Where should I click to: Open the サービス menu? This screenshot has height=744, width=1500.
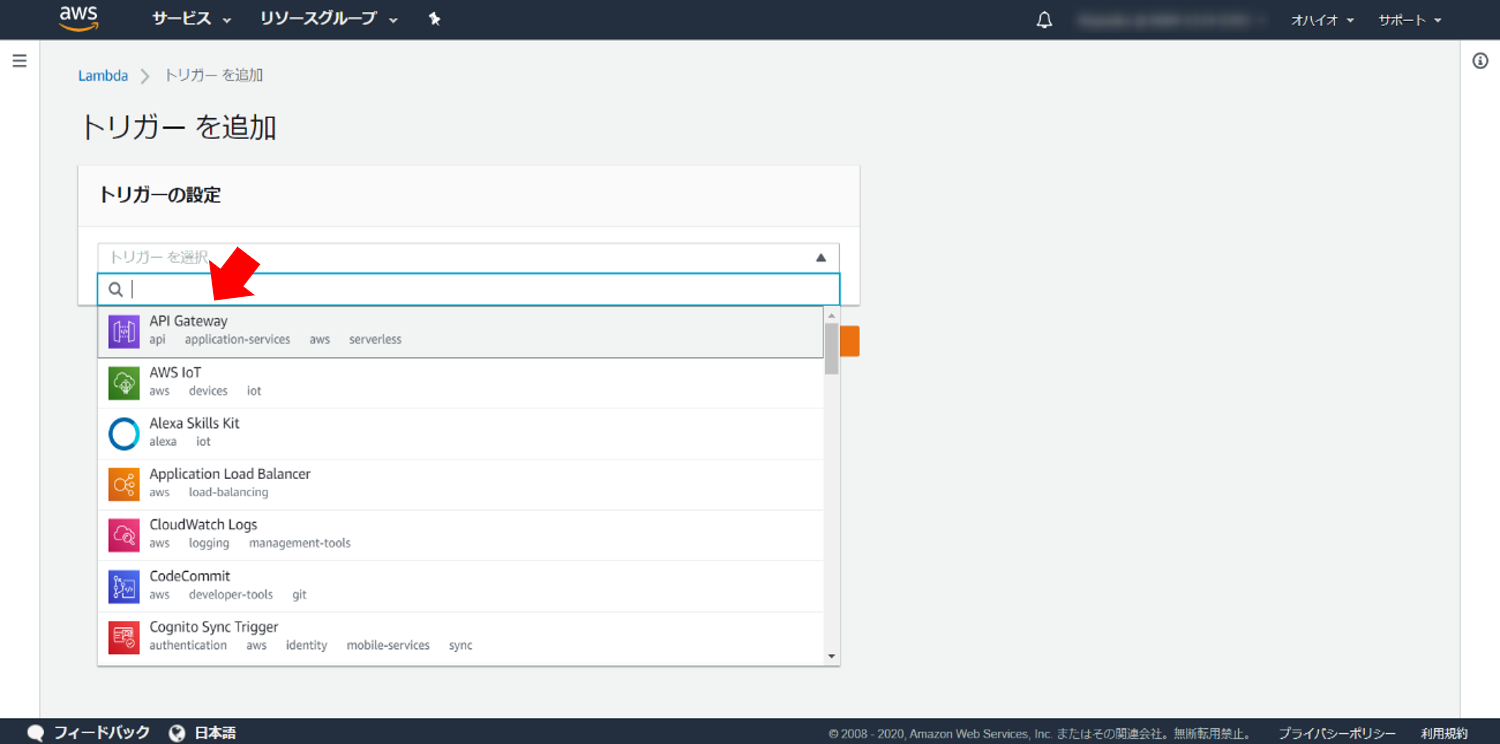coord(191,19)
